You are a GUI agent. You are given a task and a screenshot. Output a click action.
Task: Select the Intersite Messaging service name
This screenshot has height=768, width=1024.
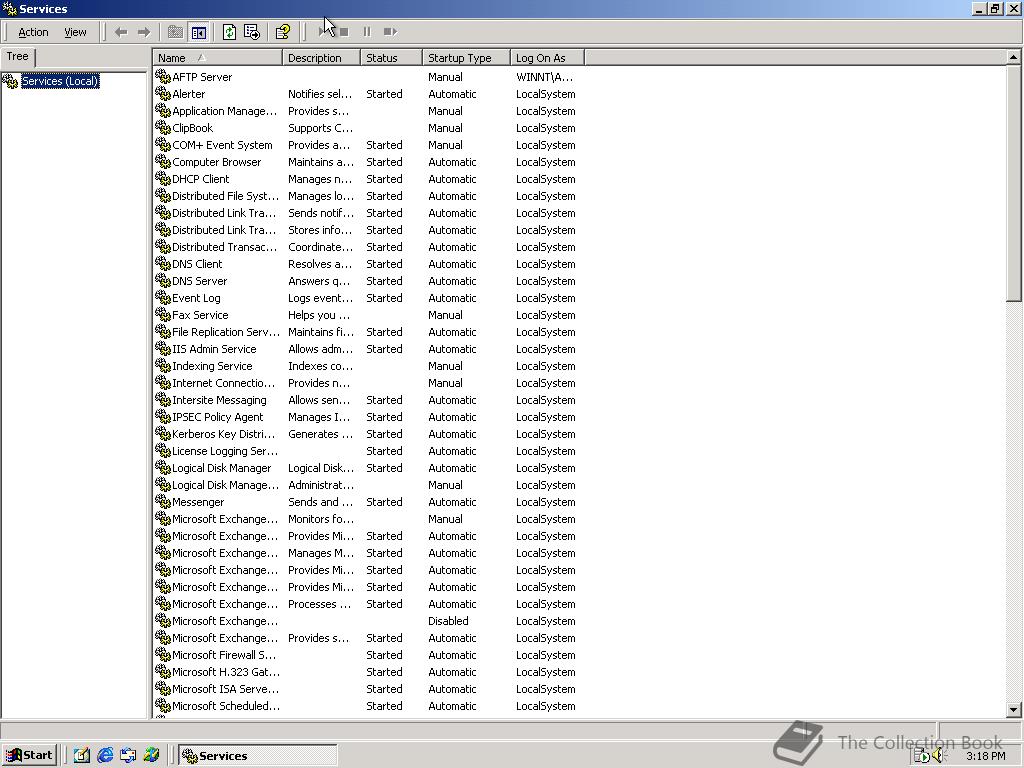(x=219, y=400)
